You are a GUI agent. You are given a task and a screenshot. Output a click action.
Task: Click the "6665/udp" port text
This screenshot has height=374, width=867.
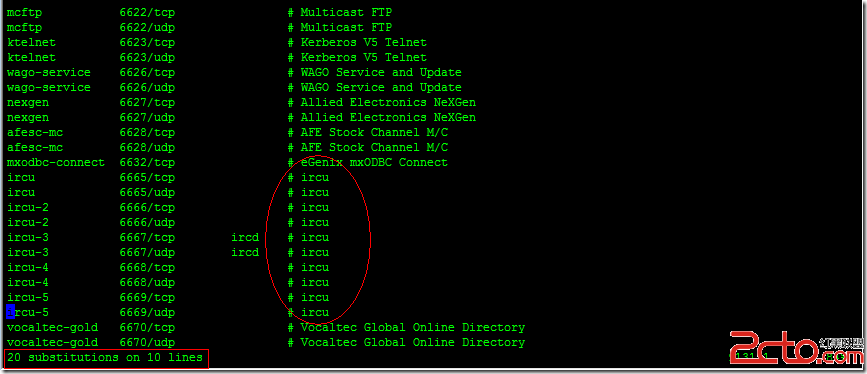click(x=147, y=193)
